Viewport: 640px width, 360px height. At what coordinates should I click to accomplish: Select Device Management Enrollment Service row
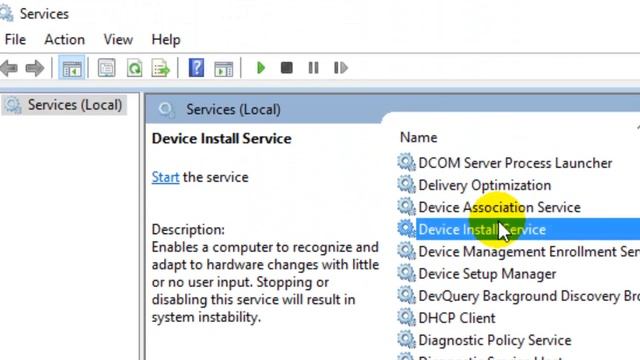[529, 251]
